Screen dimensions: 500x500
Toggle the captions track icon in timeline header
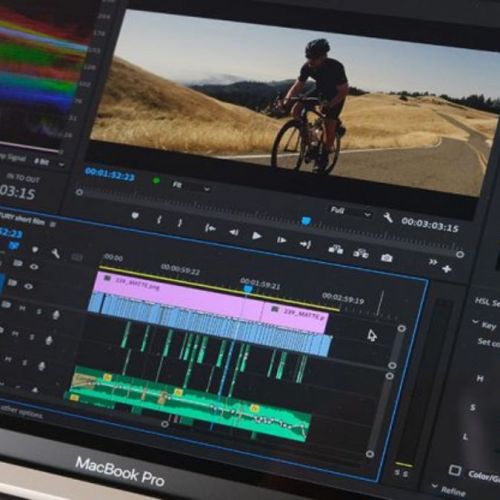[77, 257]
